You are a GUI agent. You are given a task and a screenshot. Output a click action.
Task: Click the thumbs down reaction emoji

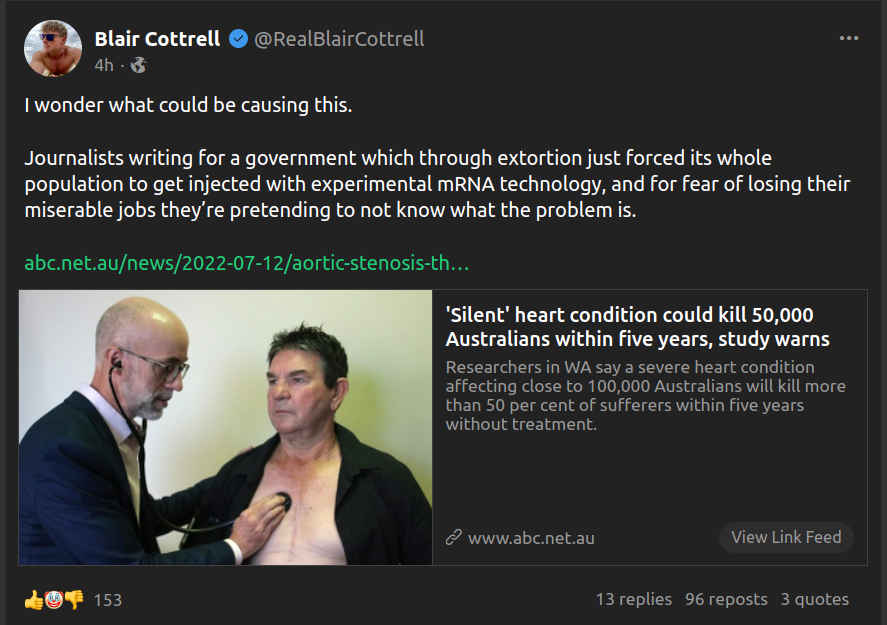point(74,600)
